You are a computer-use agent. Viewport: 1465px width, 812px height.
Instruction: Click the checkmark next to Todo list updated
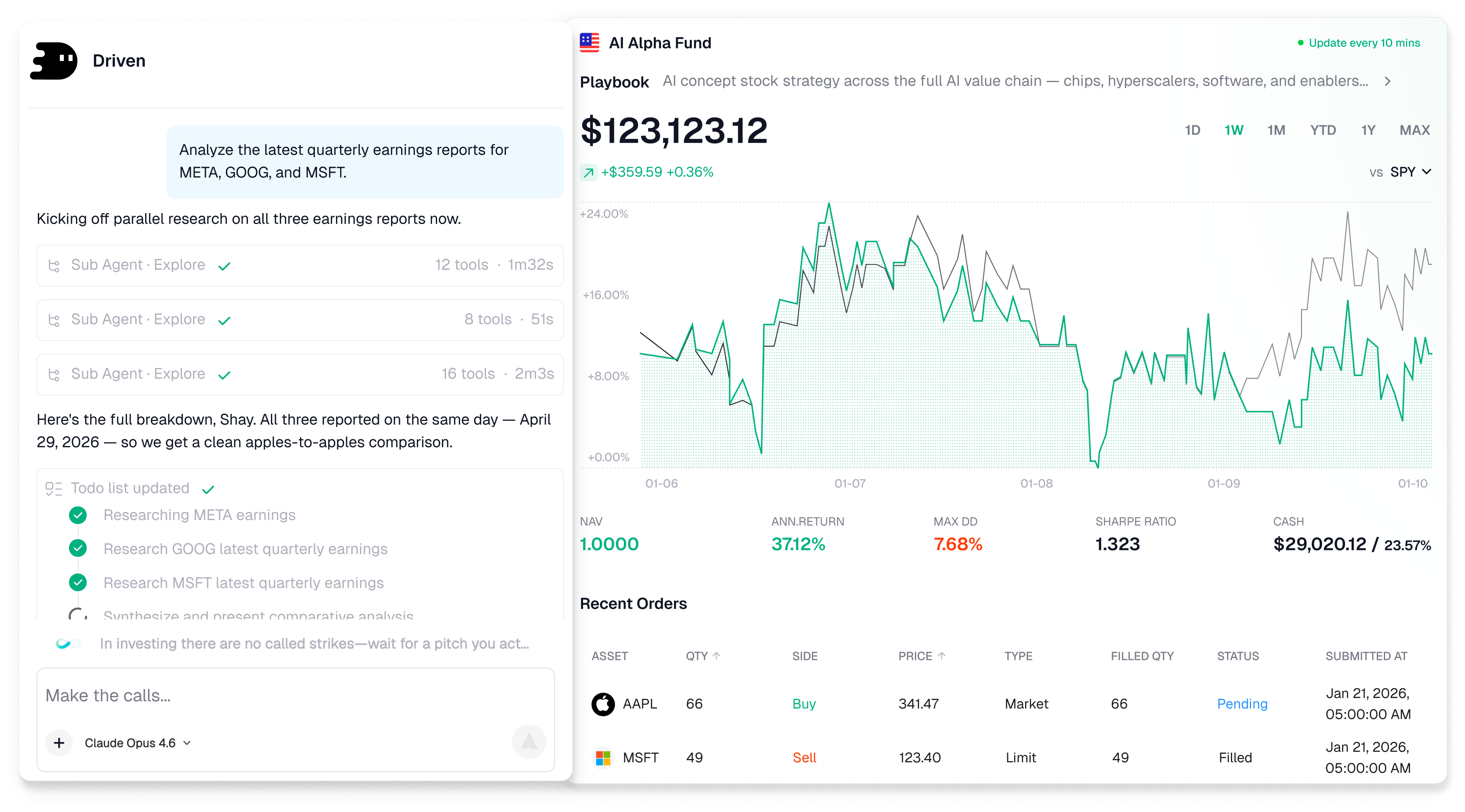pyautogui.click(x=208, y=489)
